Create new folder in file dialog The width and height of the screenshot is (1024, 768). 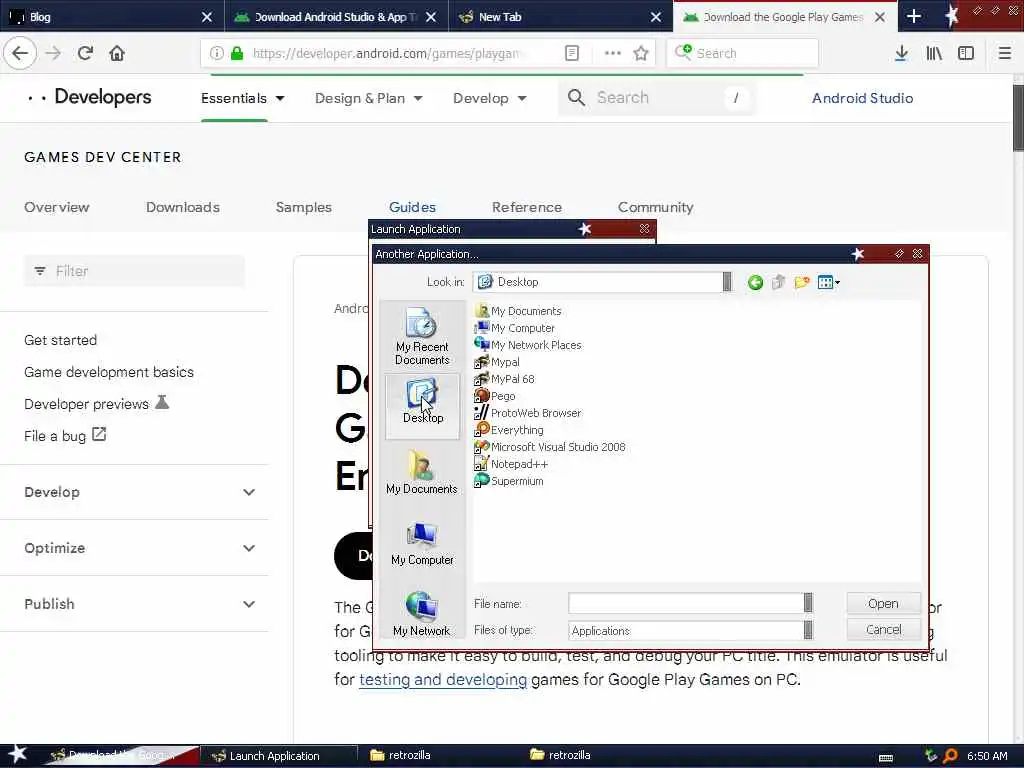[x=801, y=282]
